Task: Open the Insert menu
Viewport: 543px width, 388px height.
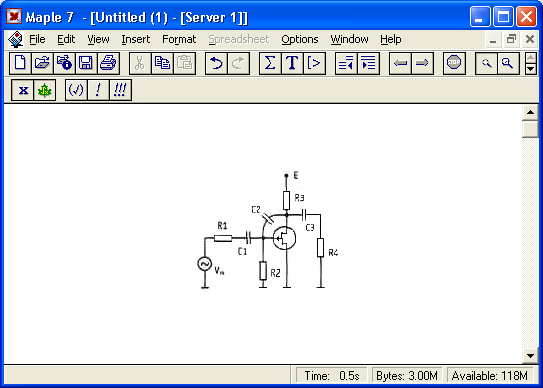Action: (x=136, y=39)
